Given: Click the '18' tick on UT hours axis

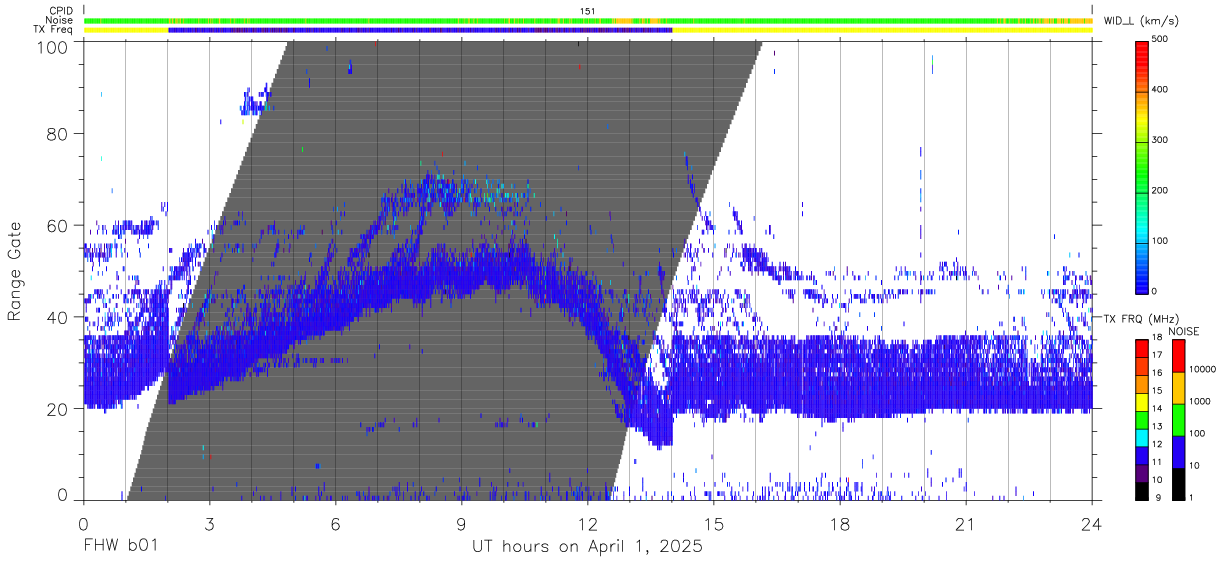Looking at the screenshot, I should [840, 524].
